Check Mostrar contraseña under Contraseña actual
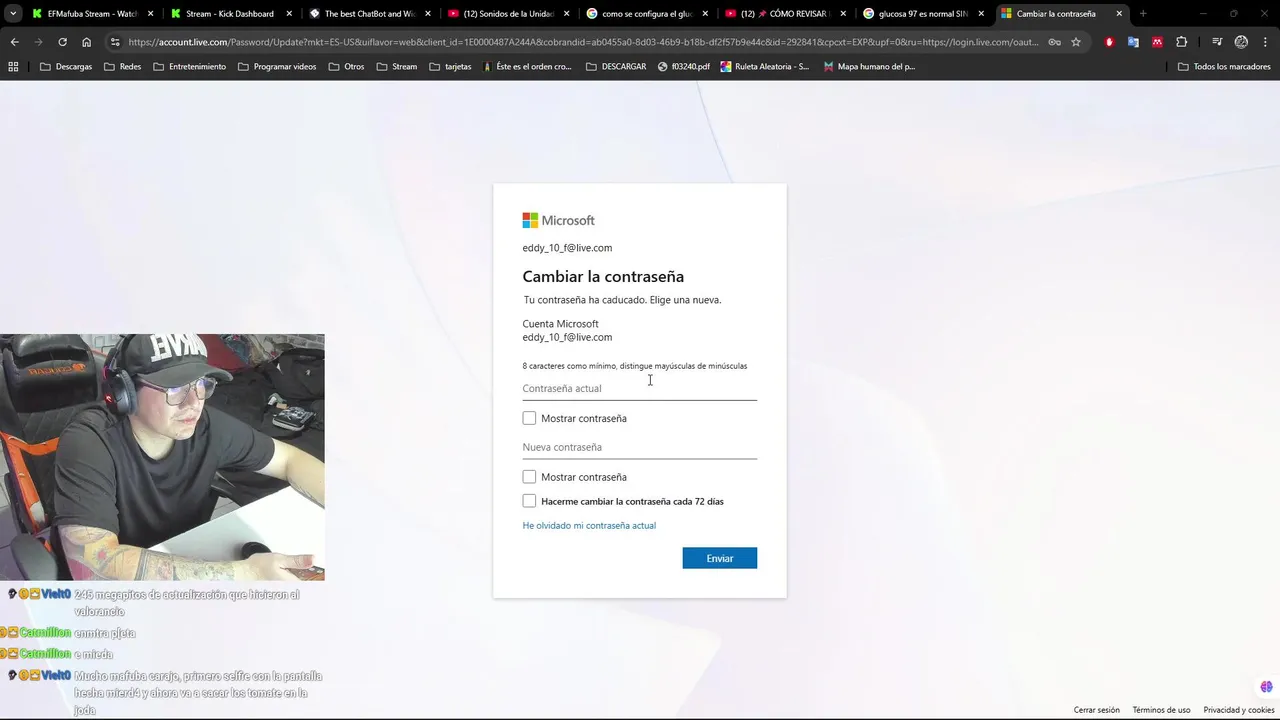The image size is (1280, 720). point(529,418)
